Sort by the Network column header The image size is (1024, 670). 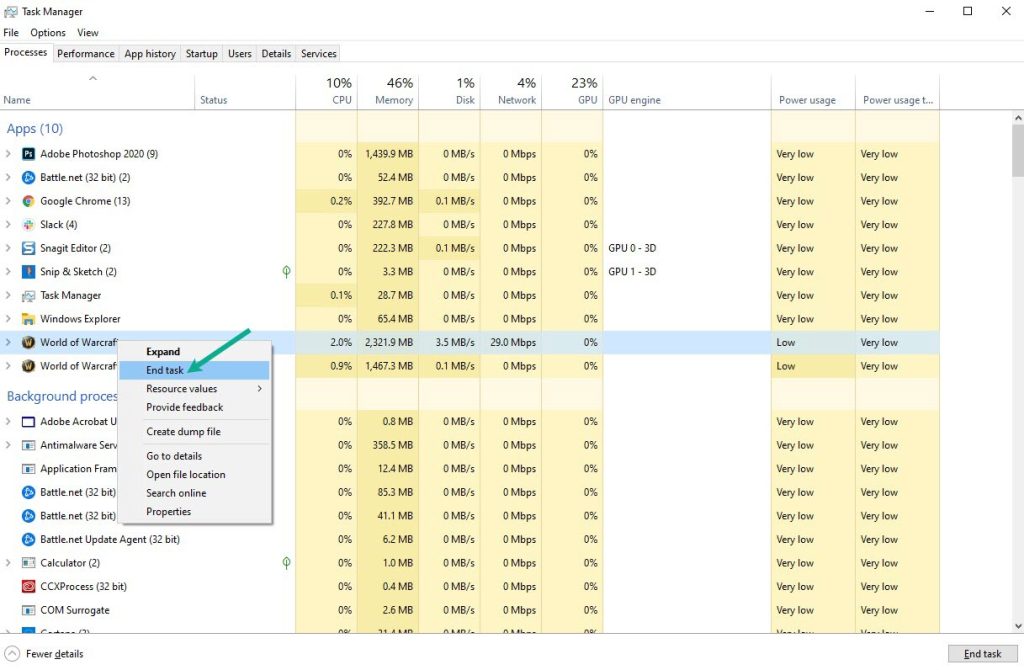point(511,91)
